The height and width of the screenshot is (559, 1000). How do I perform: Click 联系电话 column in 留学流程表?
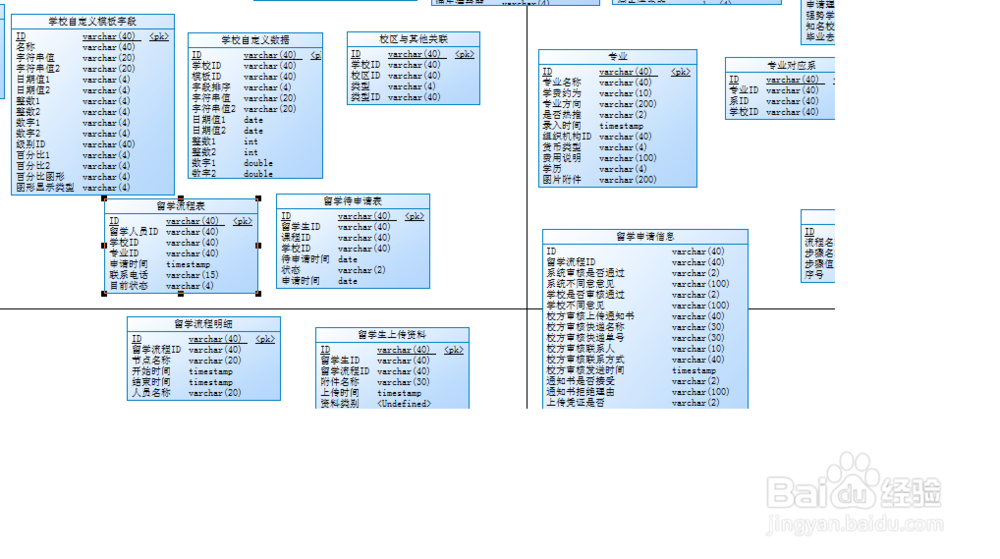pyautogui.click(x=129, y=275)
